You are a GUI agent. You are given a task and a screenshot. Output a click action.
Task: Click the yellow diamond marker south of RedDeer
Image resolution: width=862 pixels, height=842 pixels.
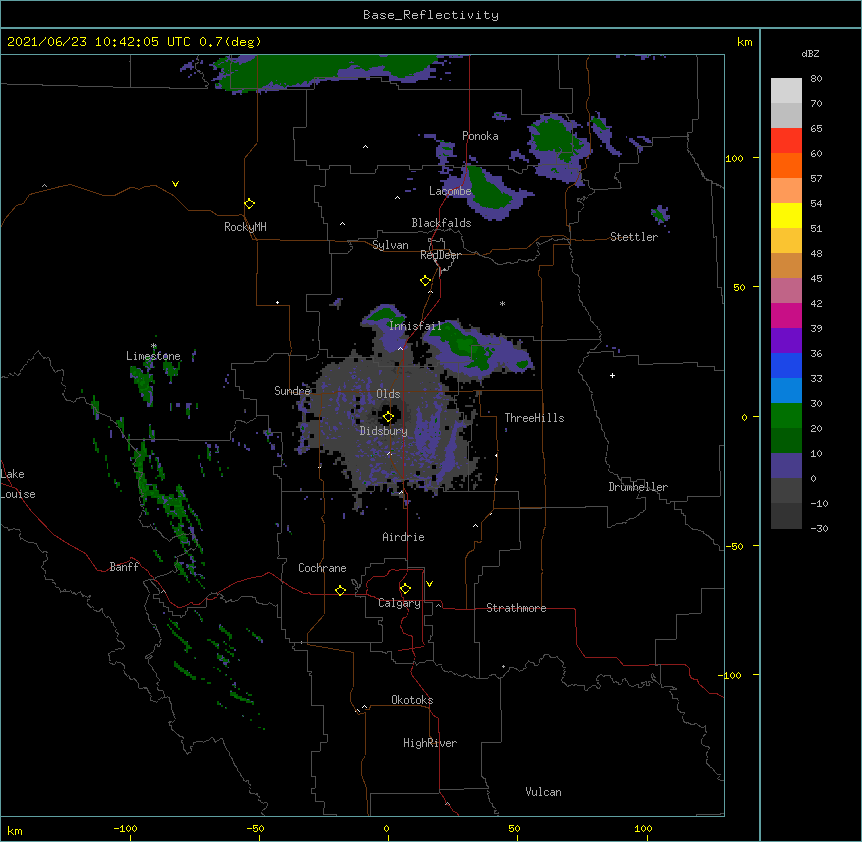point(425,281)
